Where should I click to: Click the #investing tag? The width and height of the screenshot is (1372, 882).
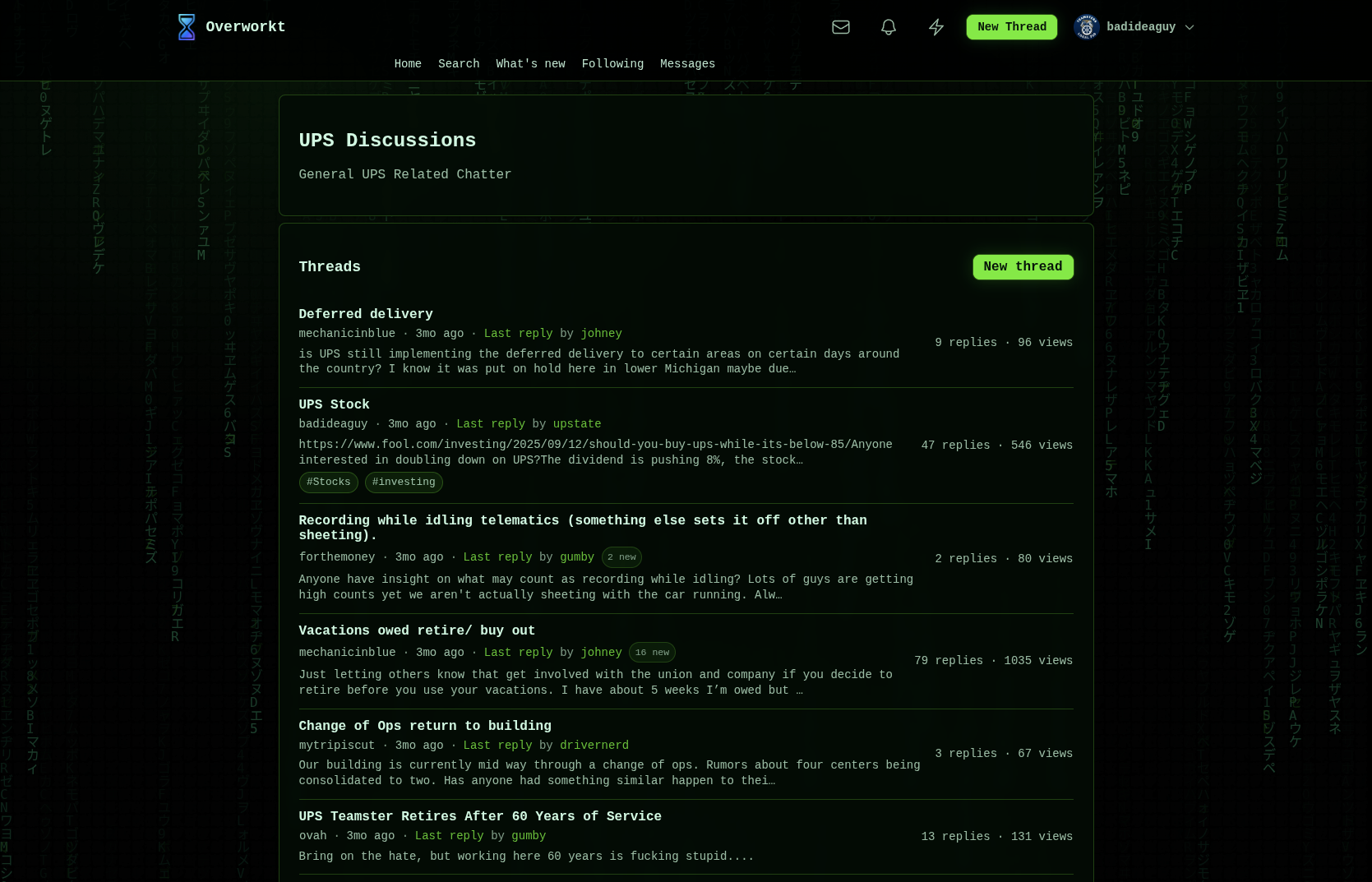pos(404,483)
